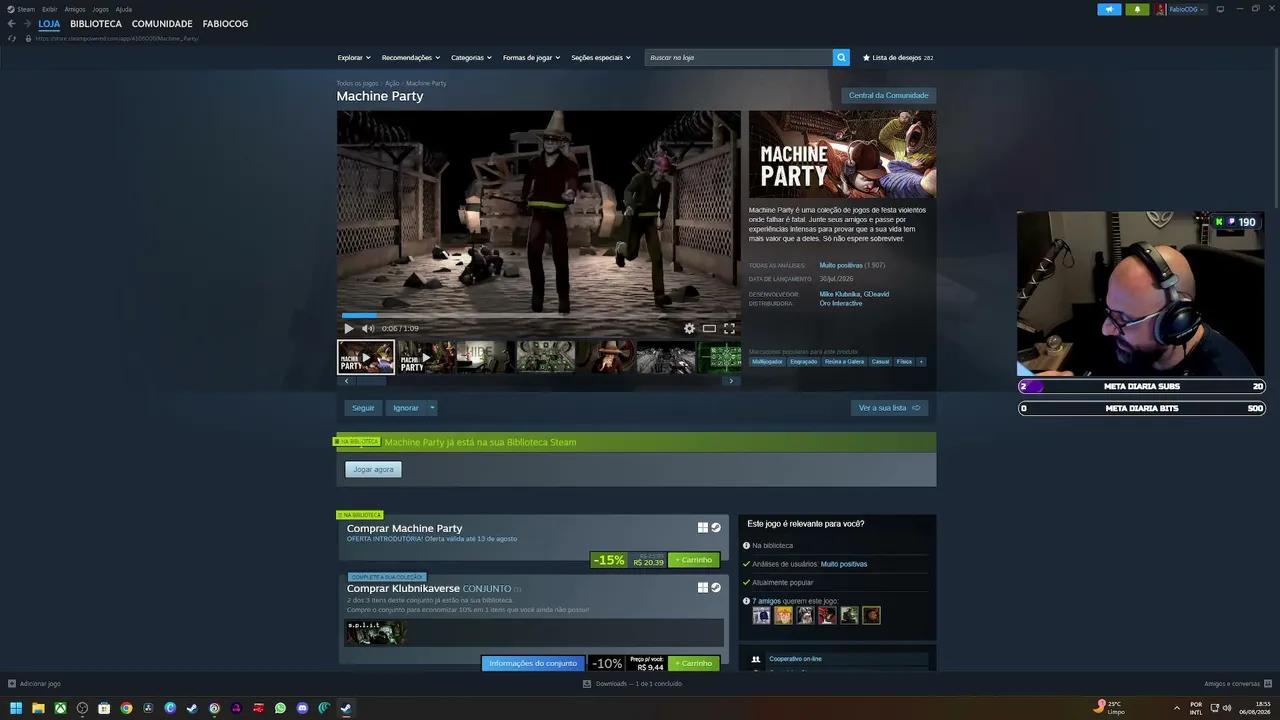Open the Ajuda menu

[124, 9]
